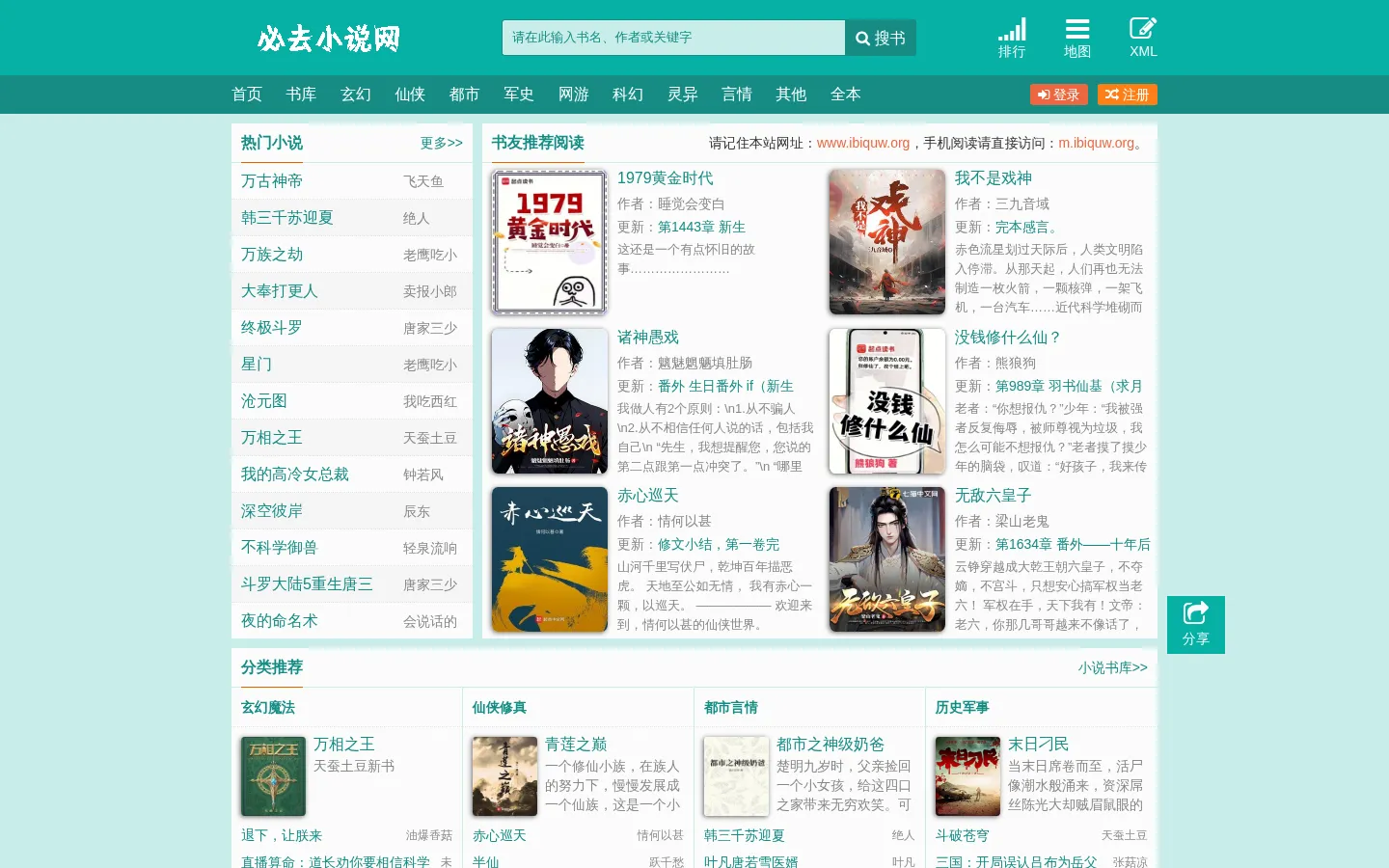1389x868 pixels.
Task: Select the 玄幻 category in navigation
Action: pyautogui.click(x=356, y=95)
